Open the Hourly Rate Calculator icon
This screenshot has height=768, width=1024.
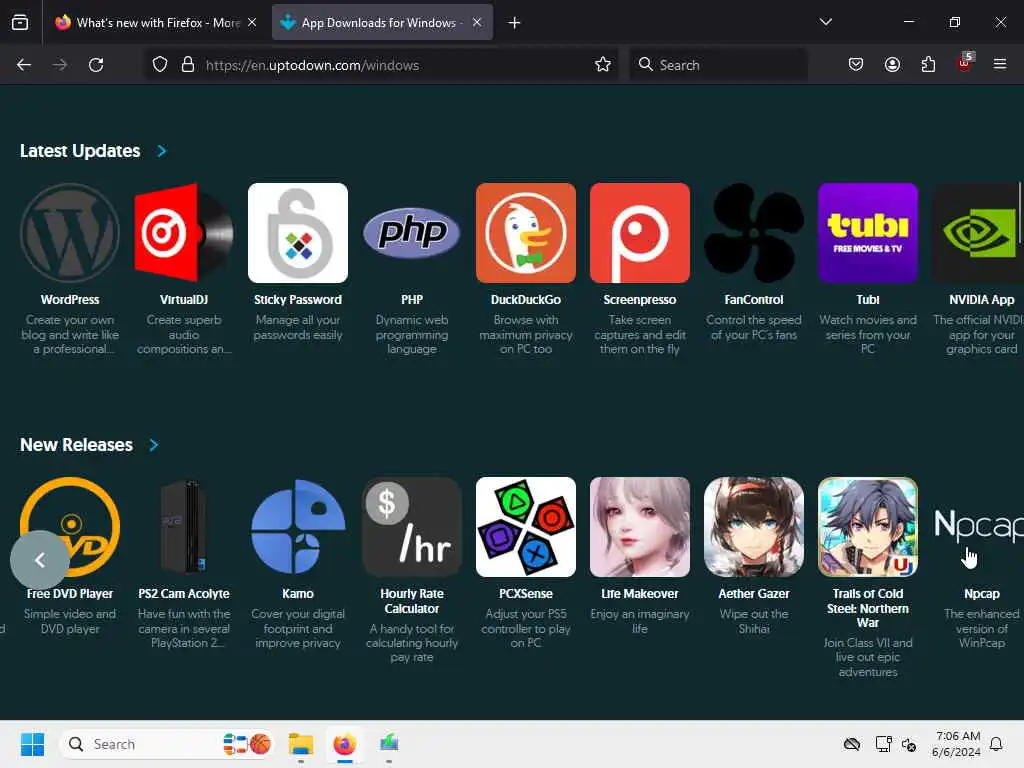pyautogui.click(x=411, y=527)
